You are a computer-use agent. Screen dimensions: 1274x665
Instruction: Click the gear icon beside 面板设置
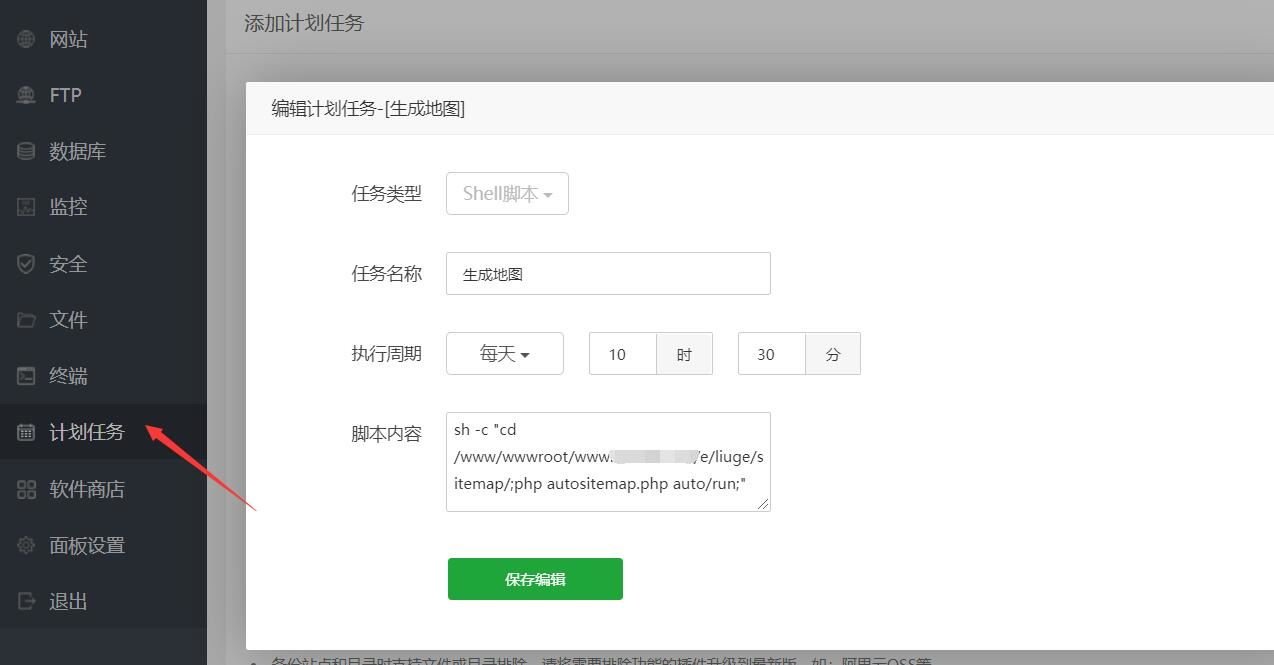(27, 545)
